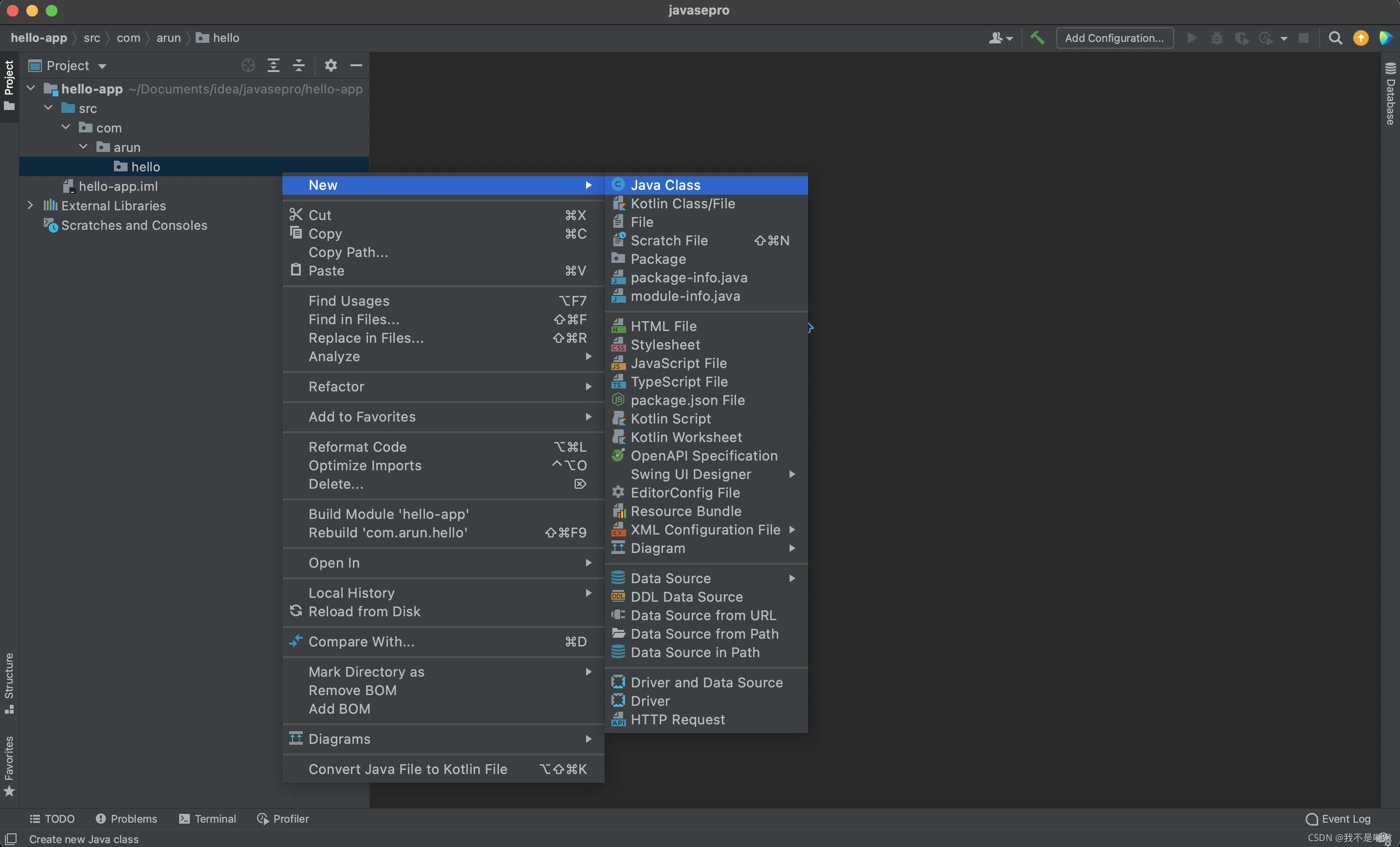The height and width of the screenshot is (847, 1400).
Task: Choose Compare With... in context menu
Action: tap(442, 642)
